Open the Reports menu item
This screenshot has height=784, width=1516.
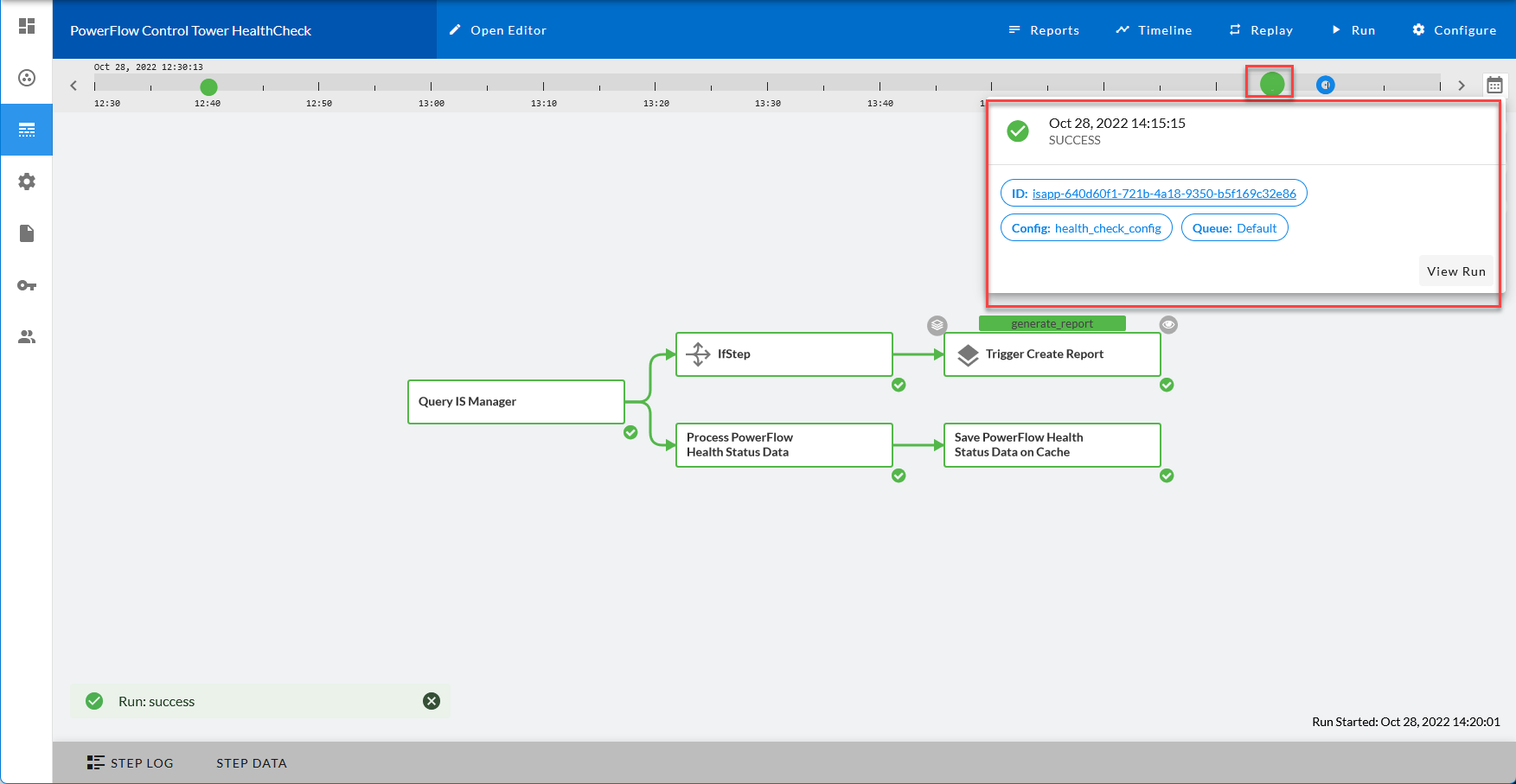(1044, 30)
